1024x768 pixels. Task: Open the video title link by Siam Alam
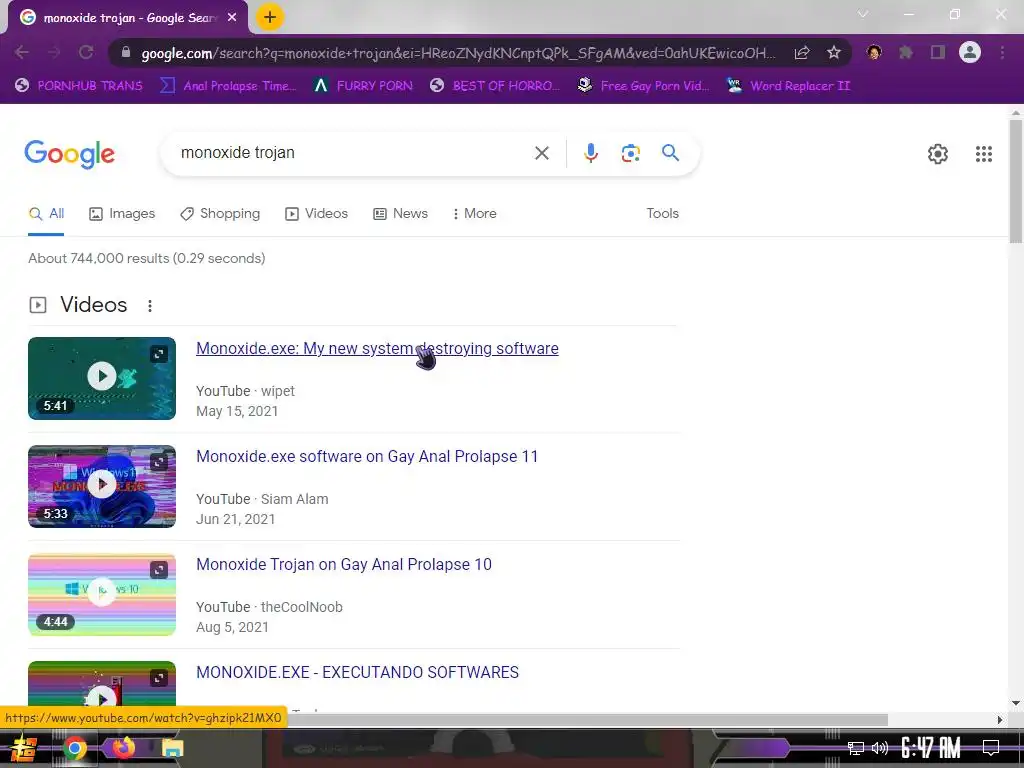coord(367,456)
